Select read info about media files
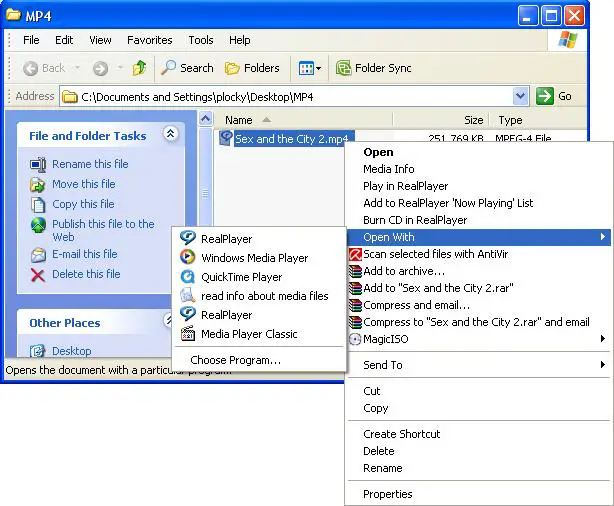Viewport: 614px width, 506px height. pos(259,296)
